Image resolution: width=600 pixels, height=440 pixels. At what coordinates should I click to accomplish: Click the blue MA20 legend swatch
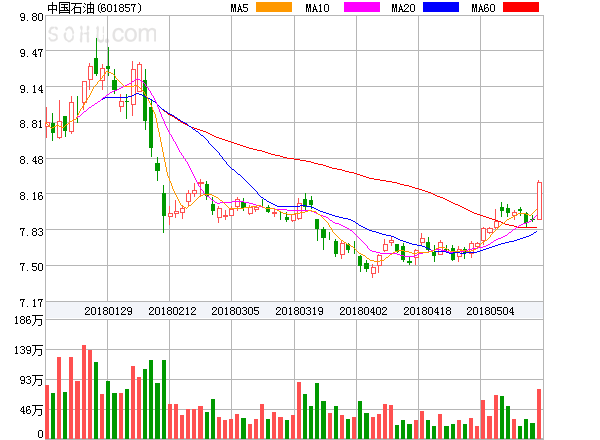click(441, 7)
